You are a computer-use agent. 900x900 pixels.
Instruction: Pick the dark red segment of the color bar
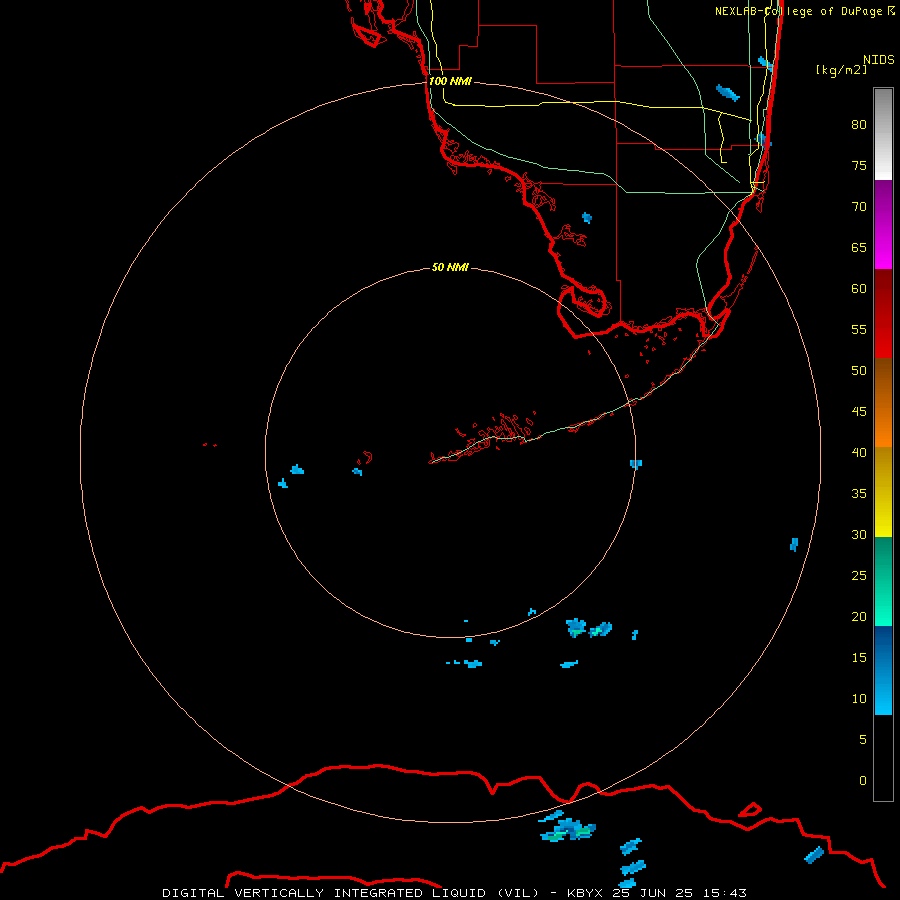[883, 313]
